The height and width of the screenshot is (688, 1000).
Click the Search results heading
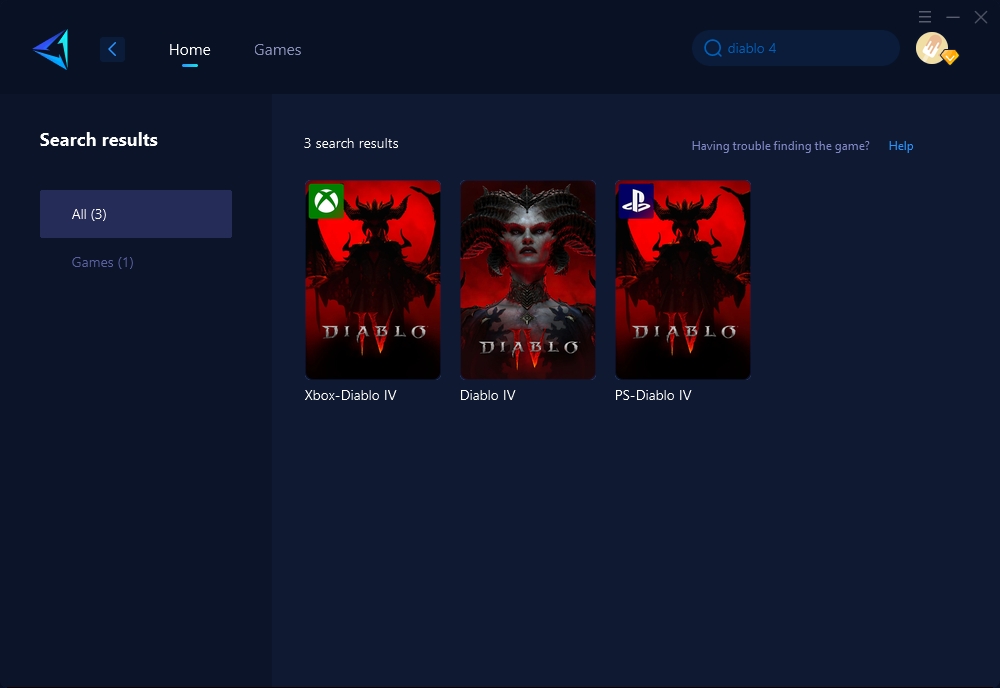(99, 140)
